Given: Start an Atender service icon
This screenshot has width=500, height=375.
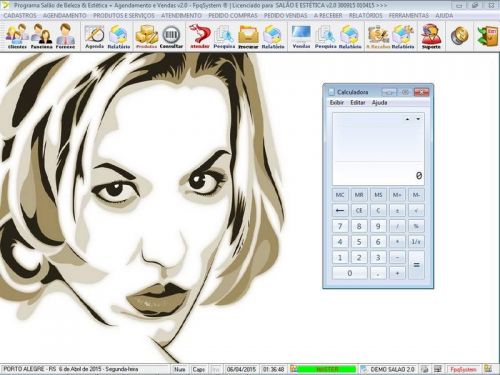Looking at the screenshot, I should (200, 36).
